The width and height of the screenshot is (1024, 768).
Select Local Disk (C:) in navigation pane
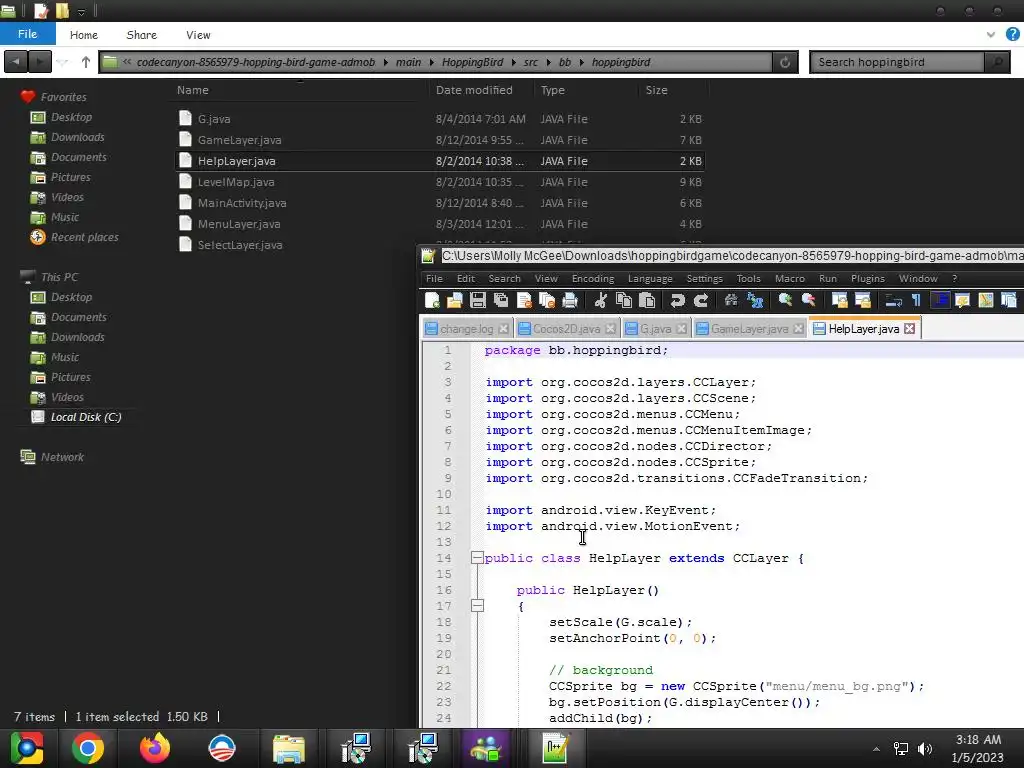pyautogui.click(x=76, y=417)
